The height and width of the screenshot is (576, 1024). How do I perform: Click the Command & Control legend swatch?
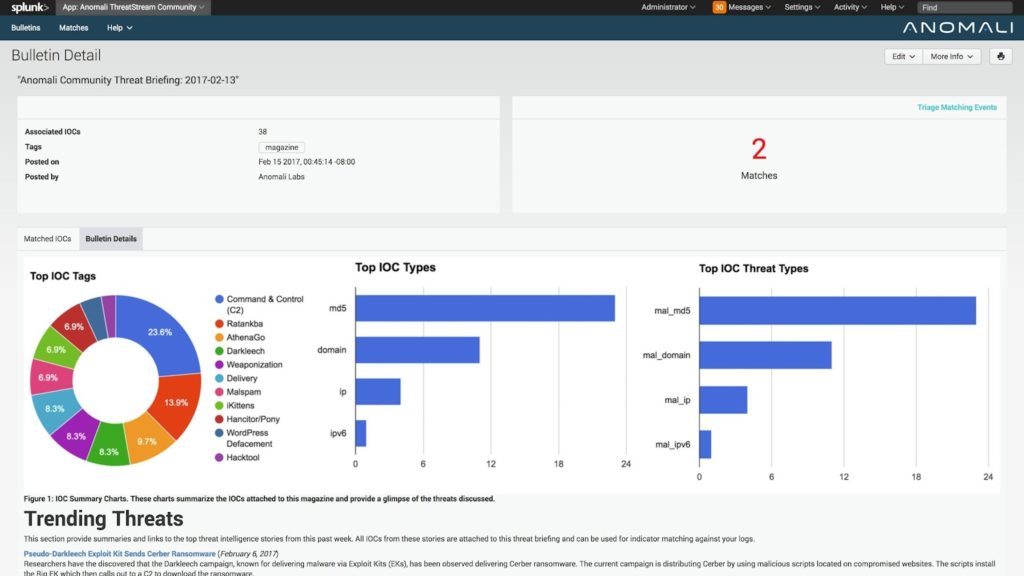[x=219, y=299]
